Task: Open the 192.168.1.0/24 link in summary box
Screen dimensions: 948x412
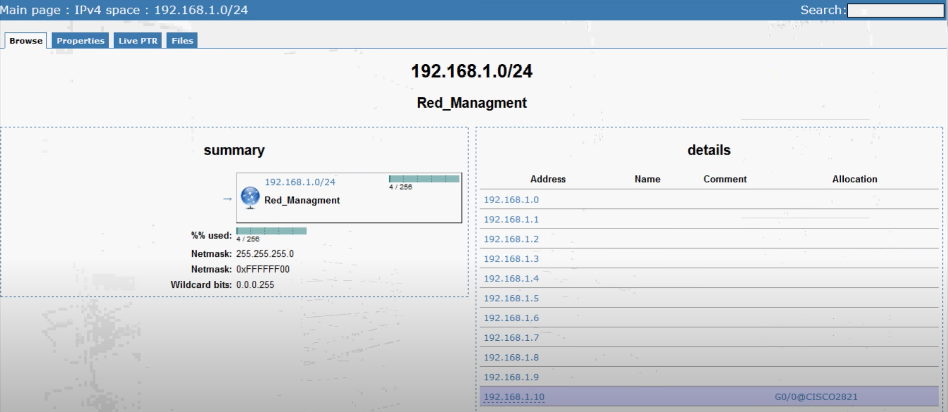Action: point(300,182)
